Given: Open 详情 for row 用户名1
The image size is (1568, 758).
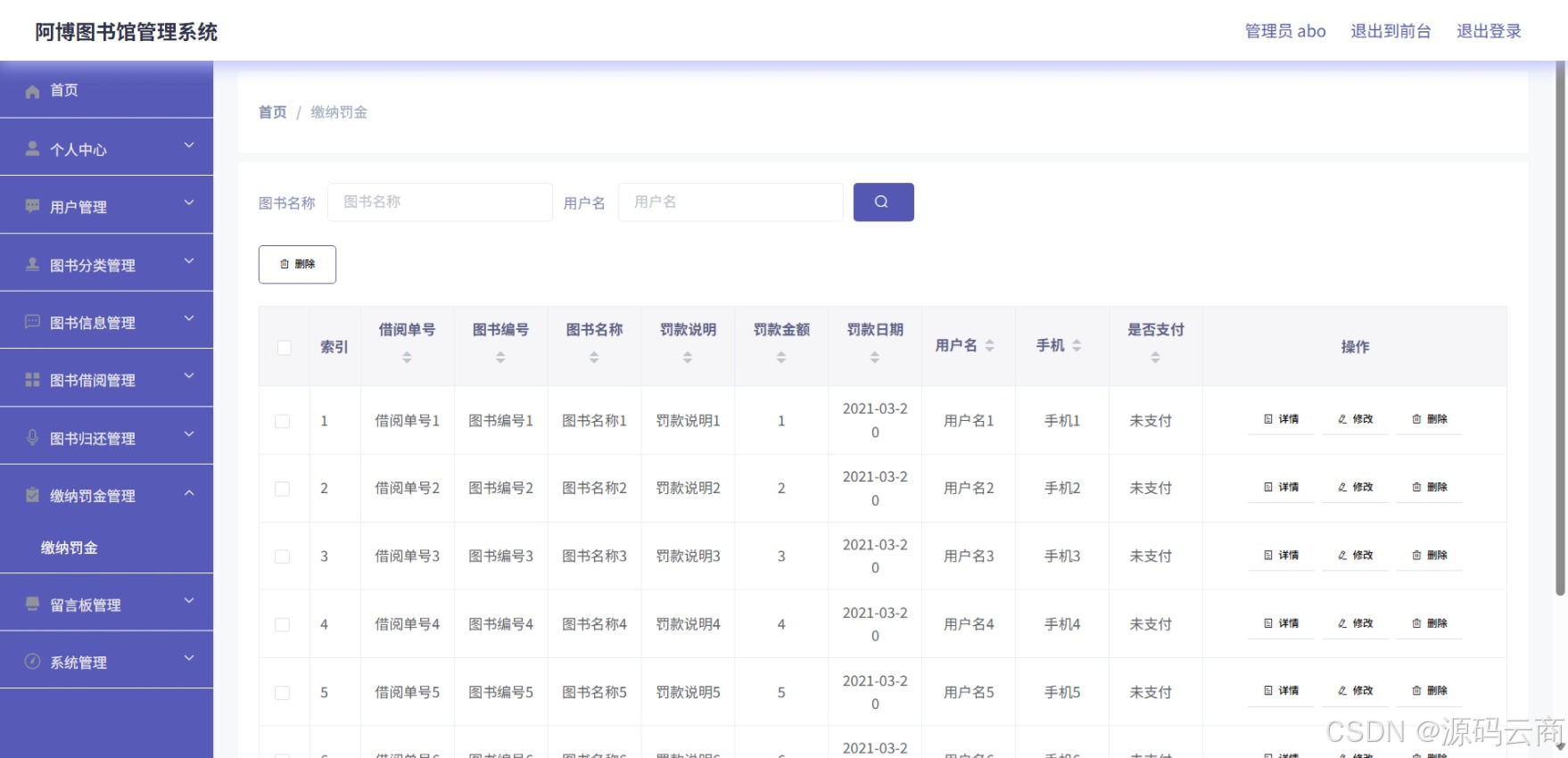Looking at the screenshot, I should coord(1281,419).
